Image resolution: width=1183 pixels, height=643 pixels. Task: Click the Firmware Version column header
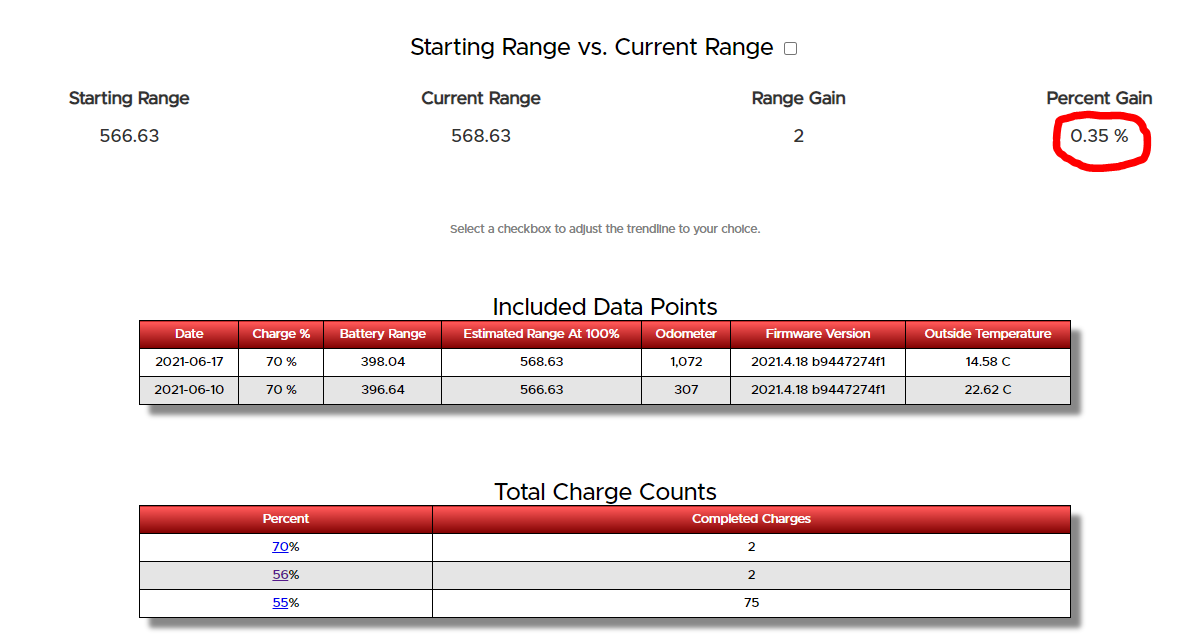pos(818,334)
